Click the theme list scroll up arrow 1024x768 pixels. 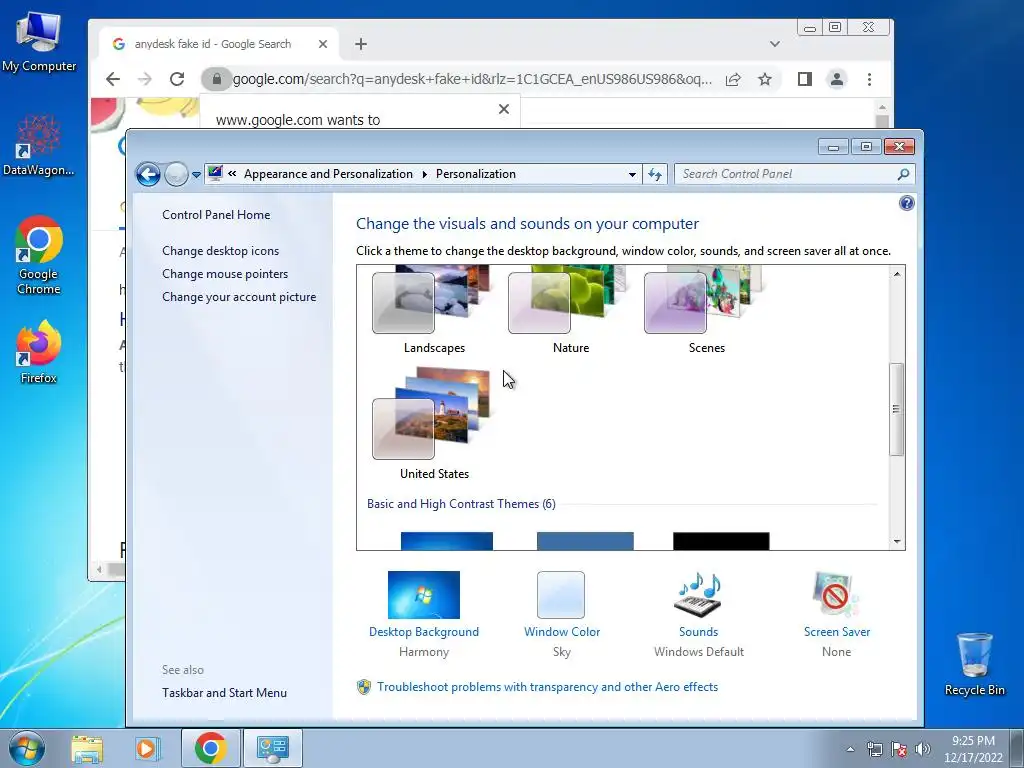(897, 274)
